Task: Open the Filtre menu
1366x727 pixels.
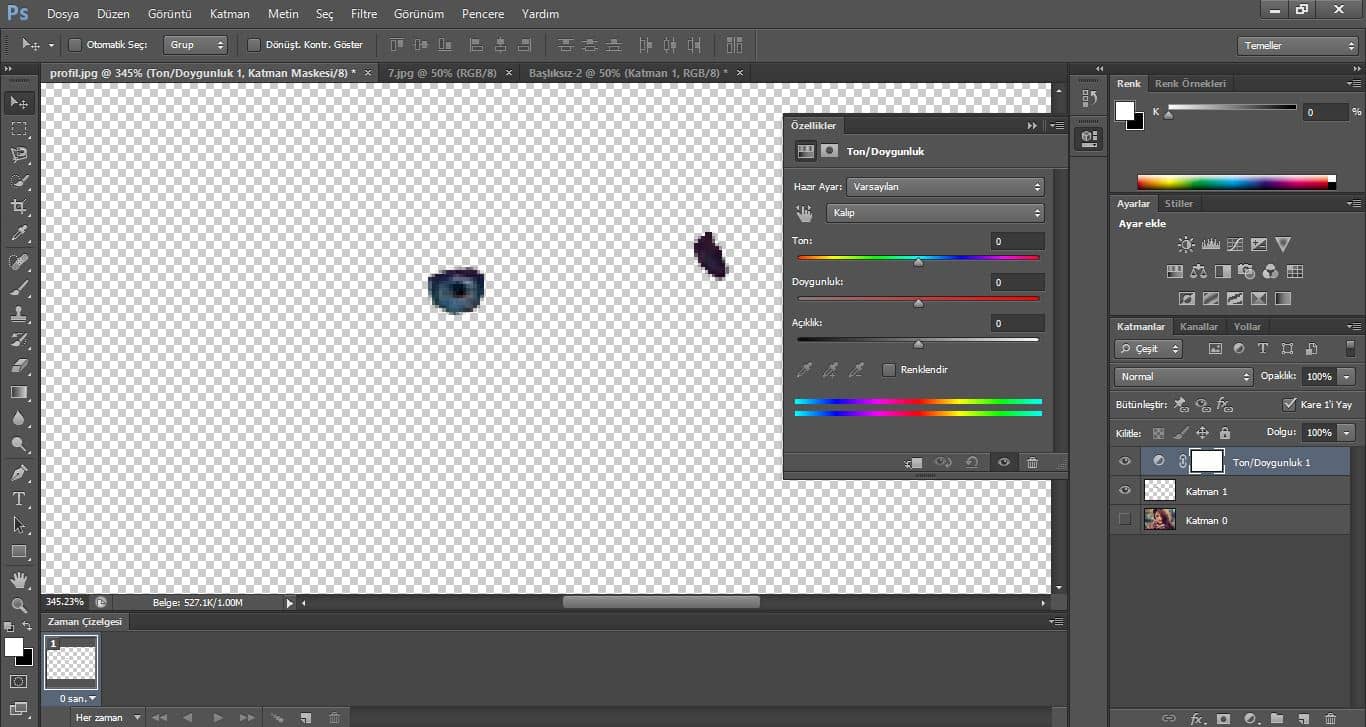Action: pos(364,14)
